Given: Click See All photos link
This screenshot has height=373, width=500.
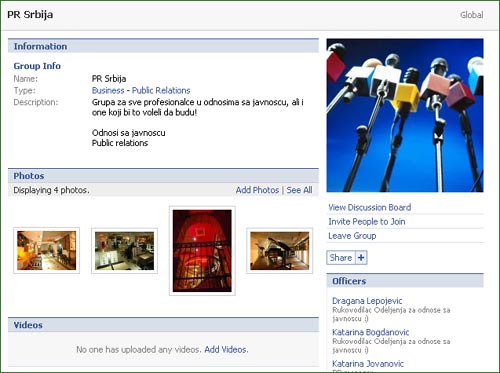Looking at the screenshot, I should (x=299, y=190).
